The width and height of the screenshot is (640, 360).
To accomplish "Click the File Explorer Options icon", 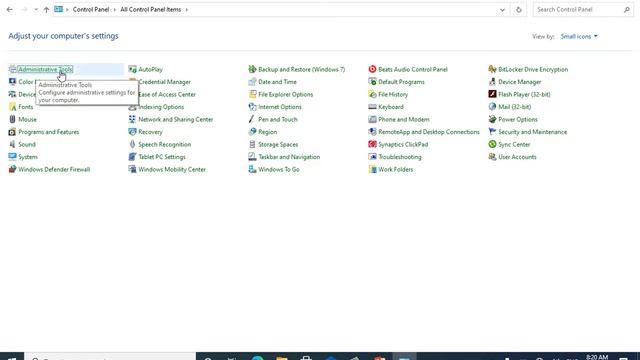I will coord(252,94).
